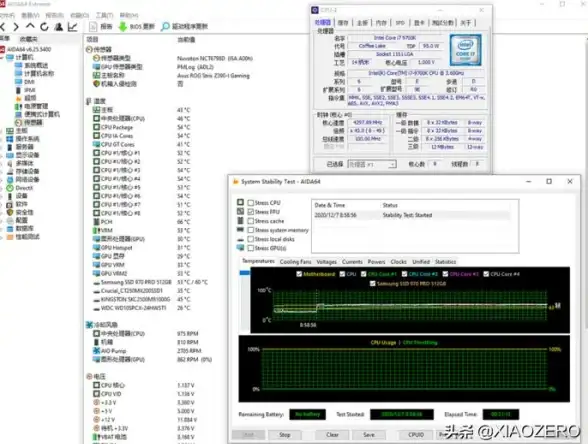
Task: Click the up-level arrow in AIDA64 toolbar
Action: [30, 26]
